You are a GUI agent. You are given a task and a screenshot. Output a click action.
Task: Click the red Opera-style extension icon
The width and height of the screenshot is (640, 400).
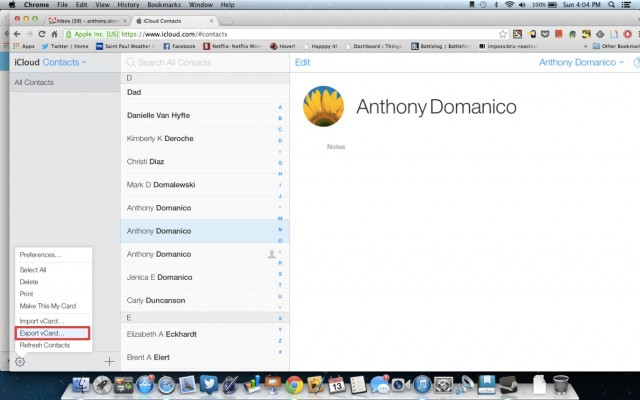pos(627,34)
